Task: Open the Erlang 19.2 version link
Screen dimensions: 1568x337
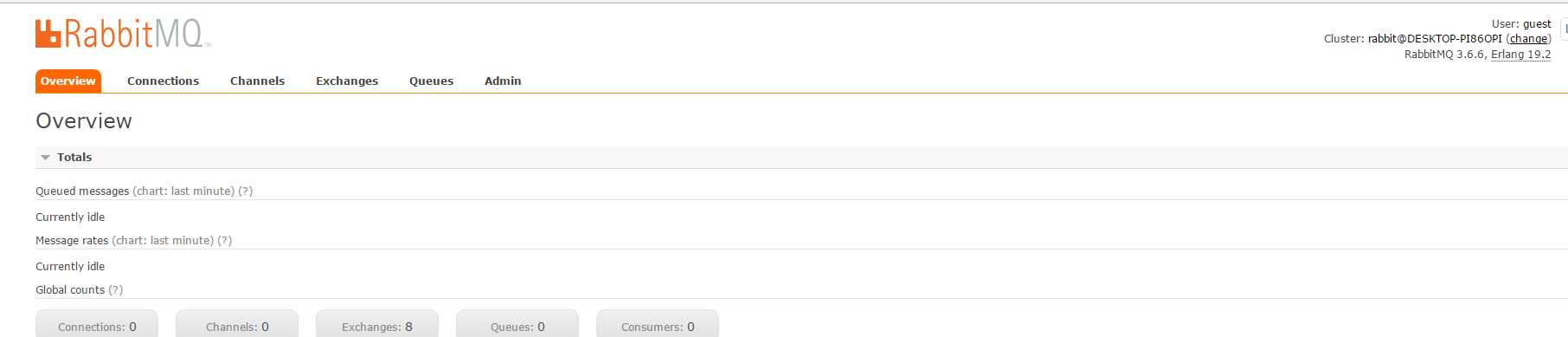Action: click(1520, 55)
